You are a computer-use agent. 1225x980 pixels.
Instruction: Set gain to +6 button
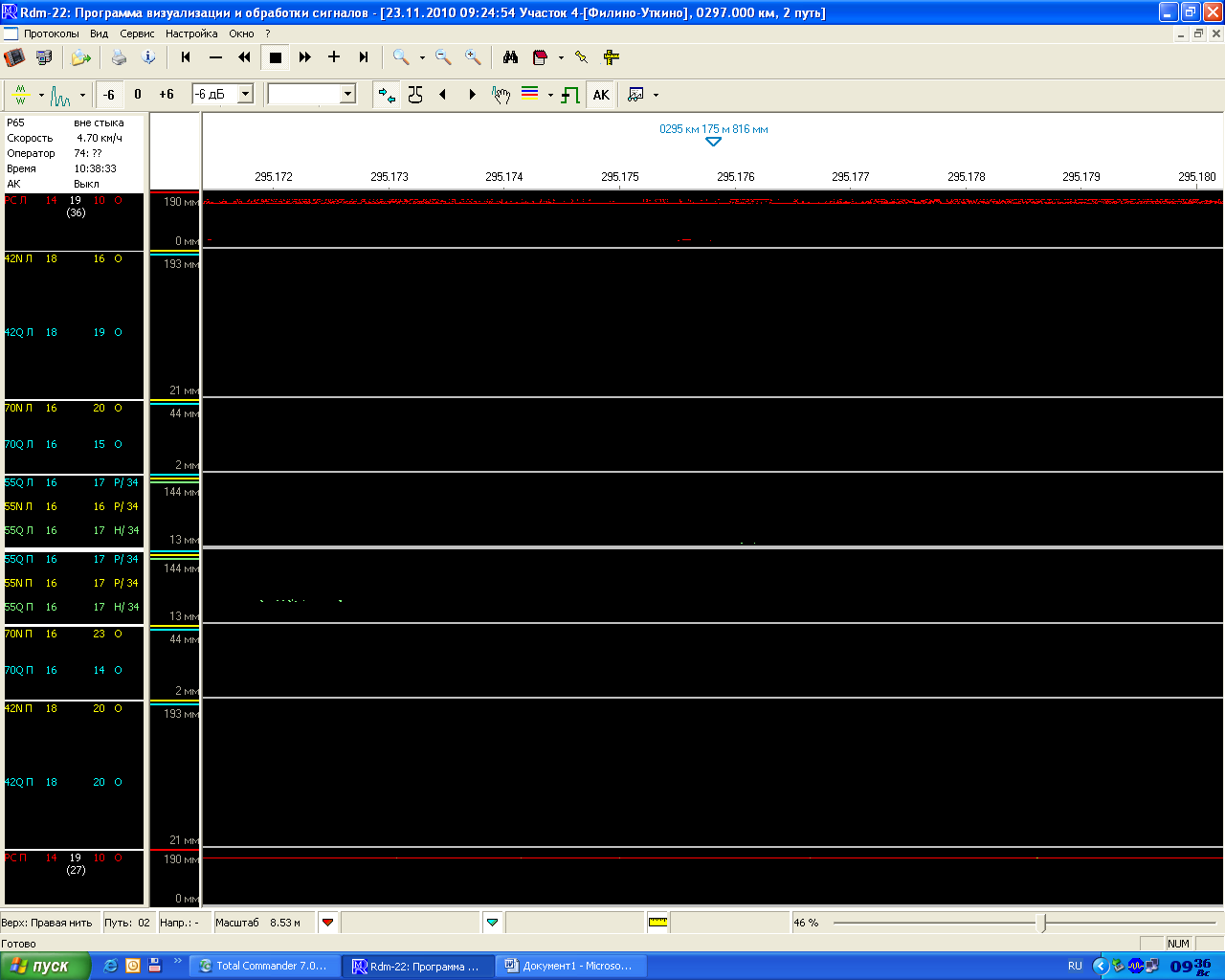point(167,95)
